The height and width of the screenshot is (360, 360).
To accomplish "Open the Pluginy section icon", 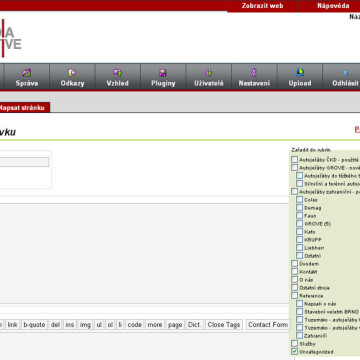I will (x=163, y=73).
